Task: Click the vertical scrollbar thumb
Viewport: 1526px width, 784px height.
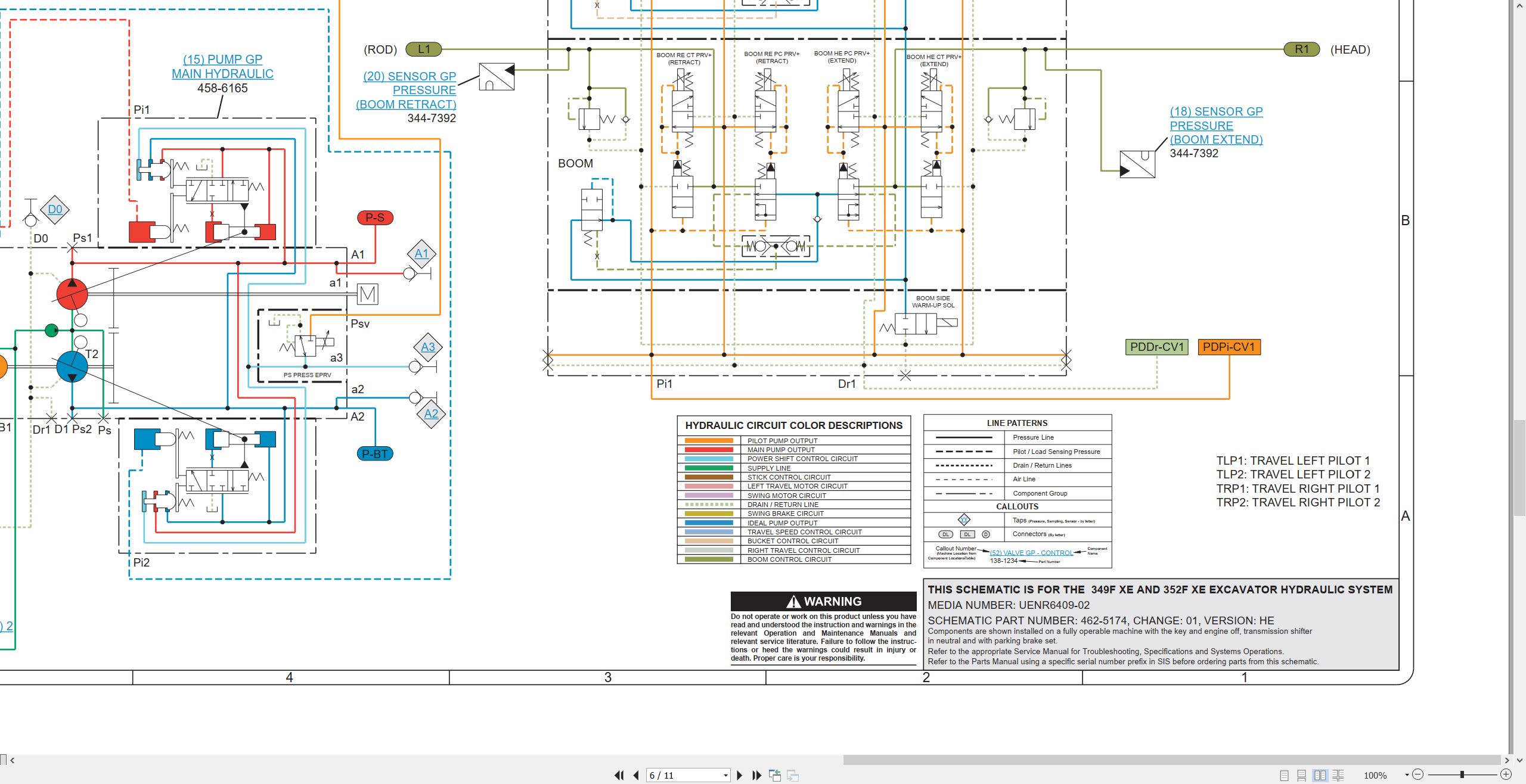Action: coord(1520,468)
